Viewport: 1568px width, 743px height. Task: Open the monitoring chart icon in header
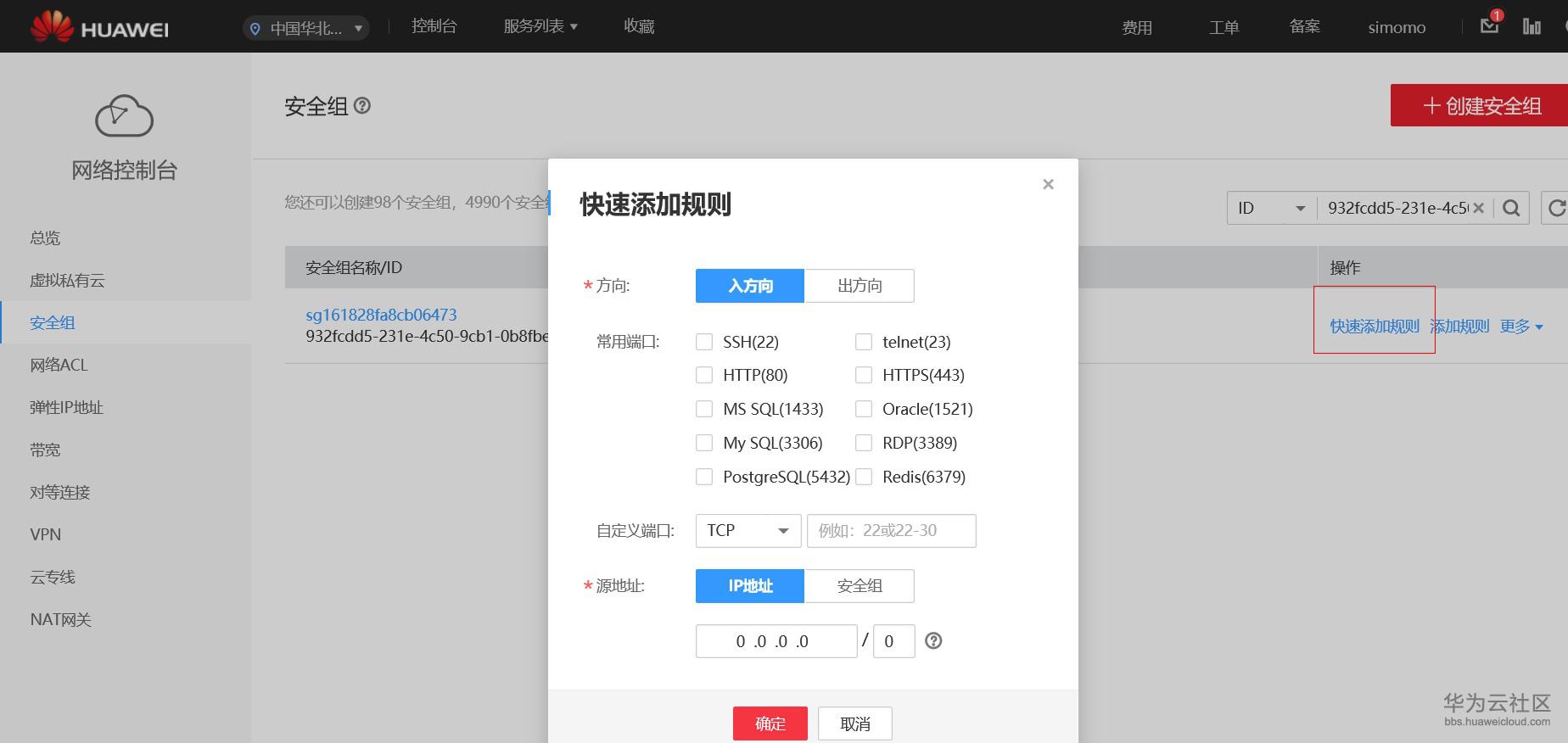pyautogui.click(x=1532, y=26)
